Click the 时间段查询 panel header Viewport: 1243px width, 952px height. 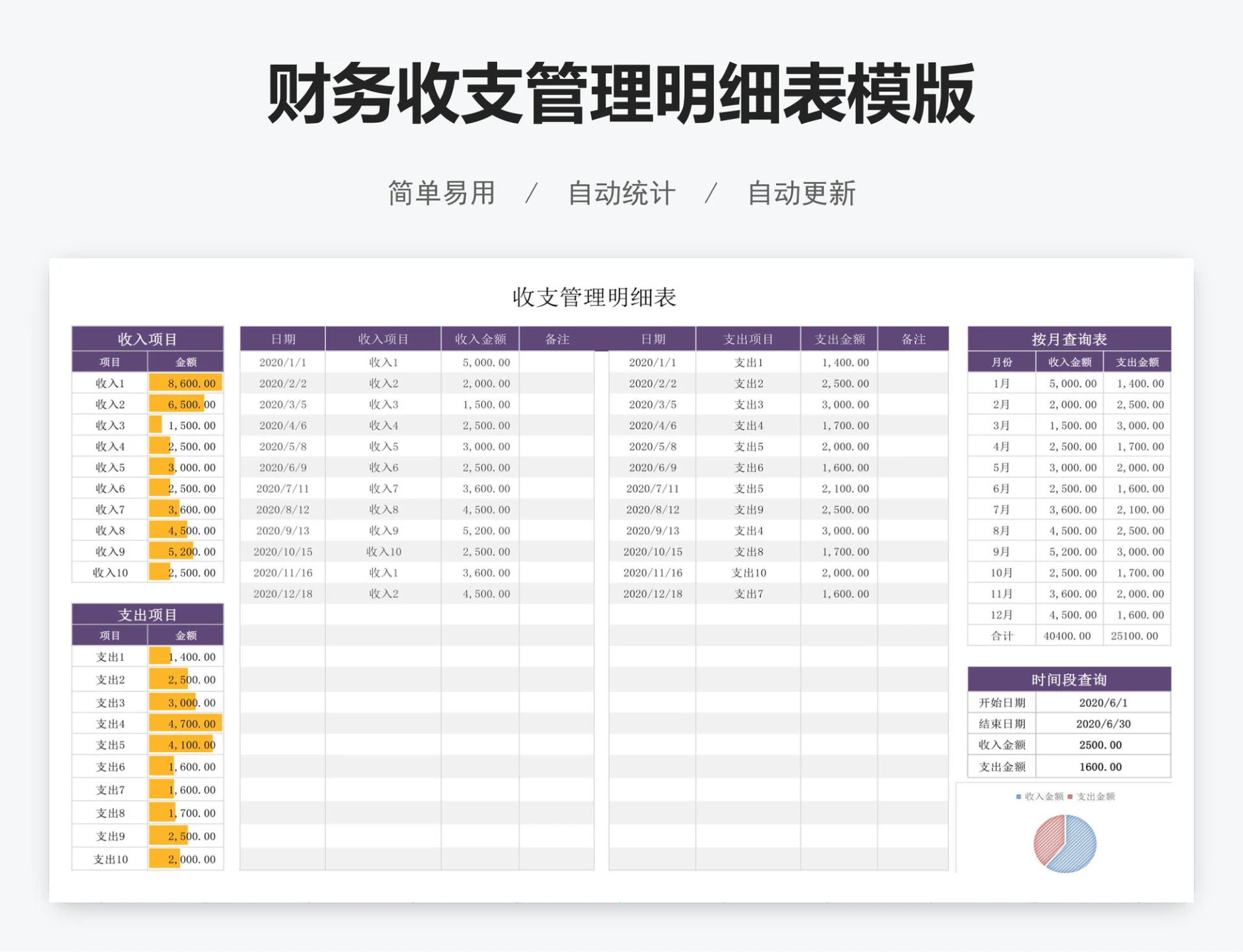1069,680
